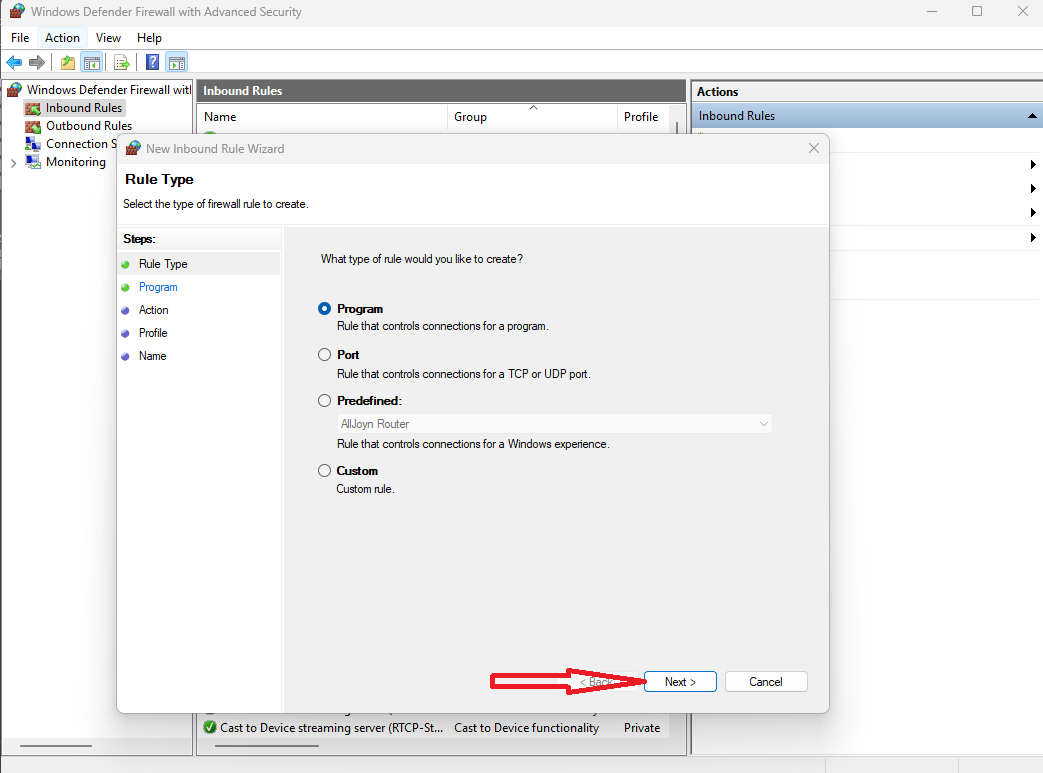Select the Program rule type radio button
Screen dimensions: 1043x773
click(x=324, y=309)
